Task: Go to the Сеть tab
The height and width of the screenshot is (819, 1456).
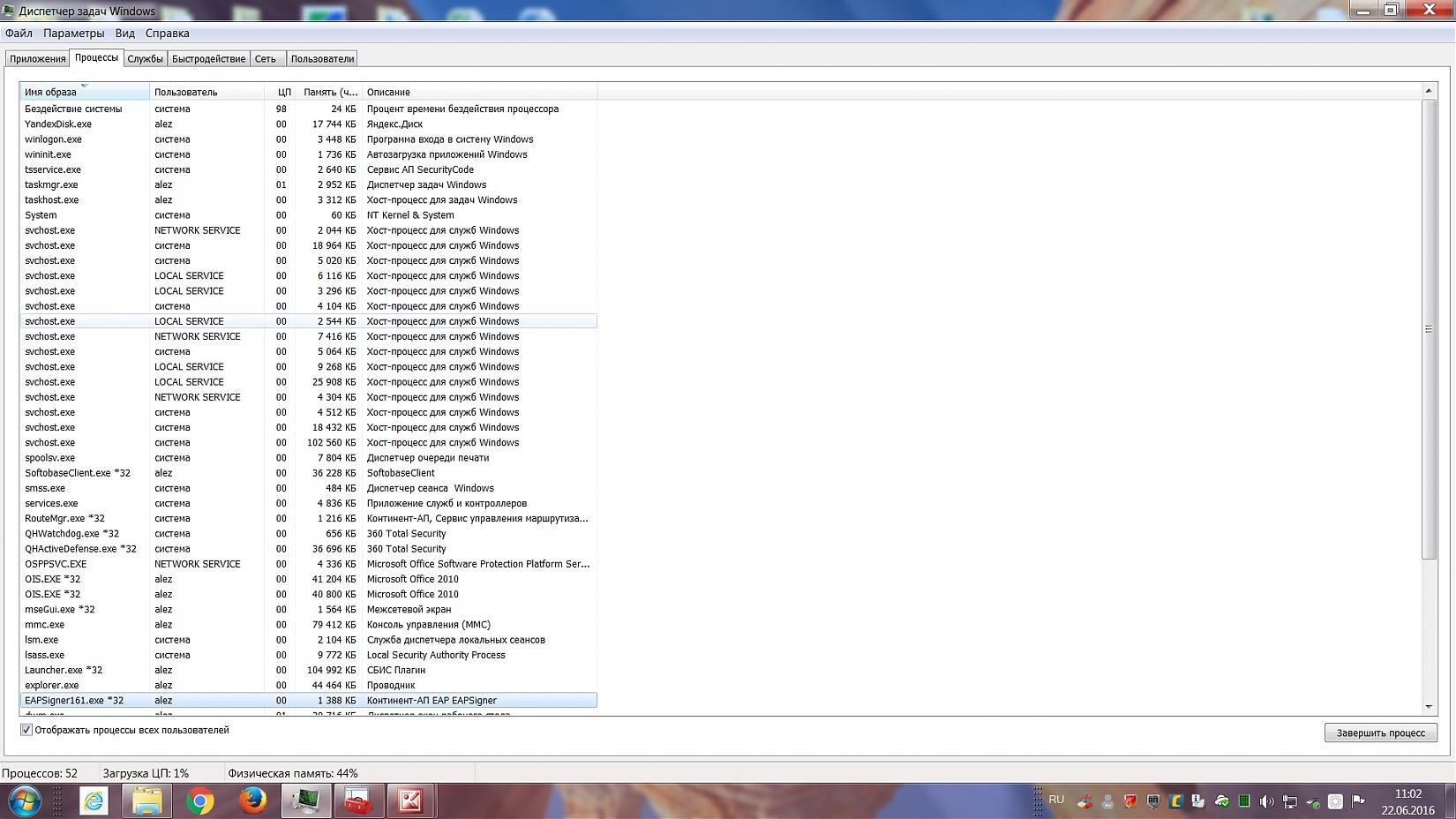Action: [x=266, y=59]
